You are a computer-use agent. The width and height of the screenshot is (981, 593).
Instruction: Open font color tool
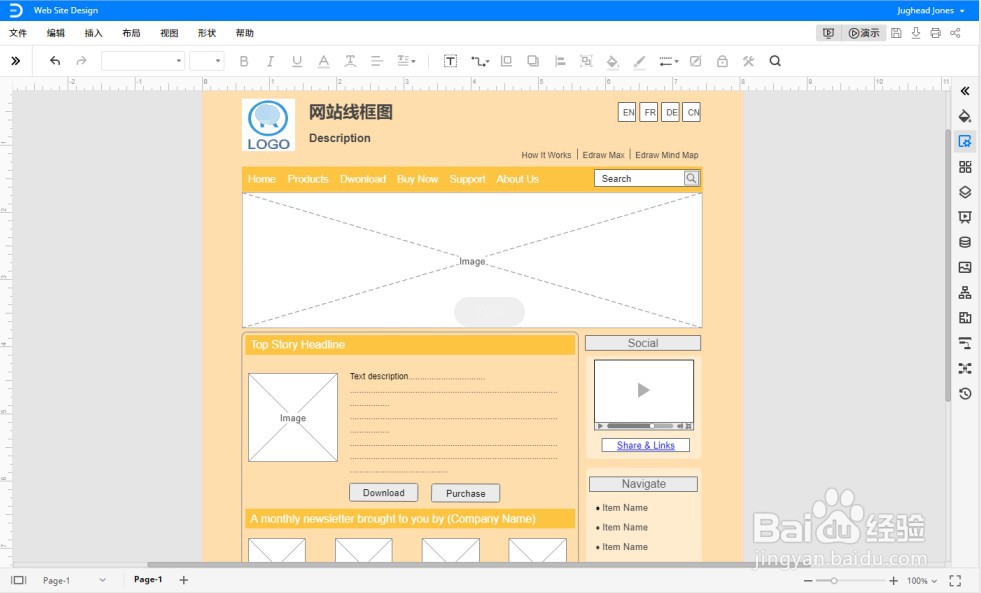(x=323, y=61)
